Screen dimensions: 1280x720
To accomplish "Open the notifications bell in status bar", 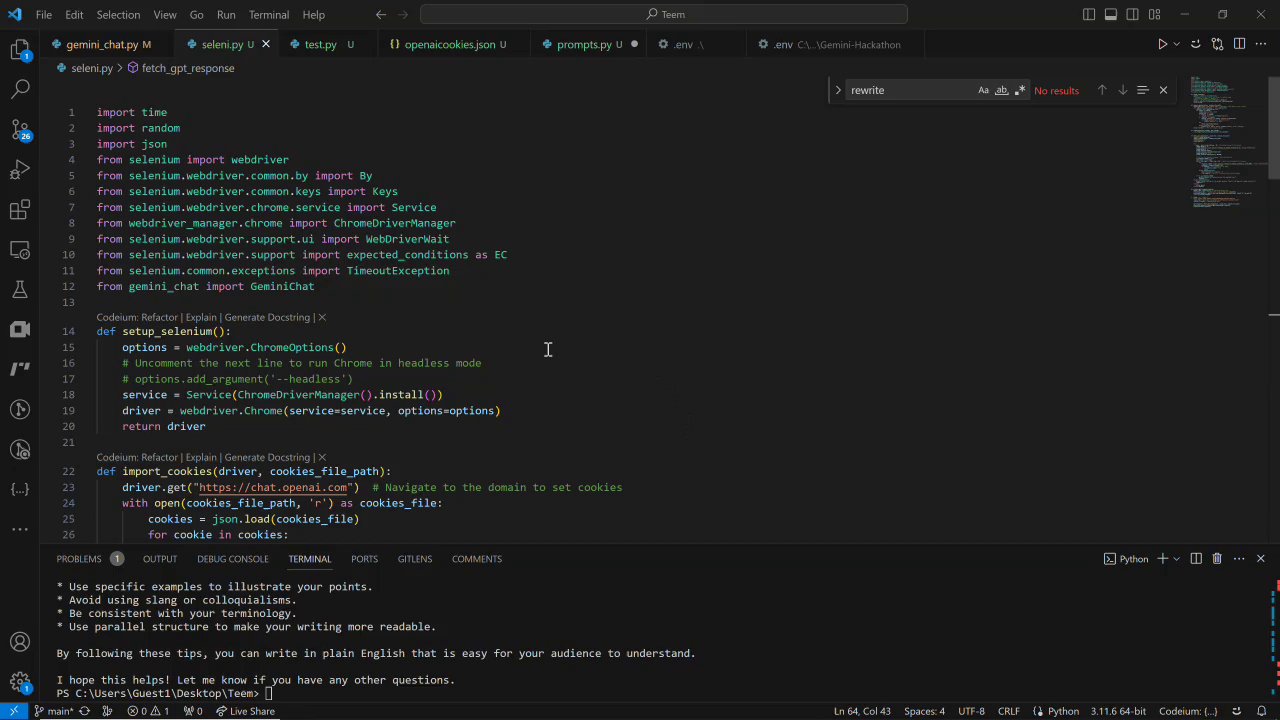I will point(1262,711).
